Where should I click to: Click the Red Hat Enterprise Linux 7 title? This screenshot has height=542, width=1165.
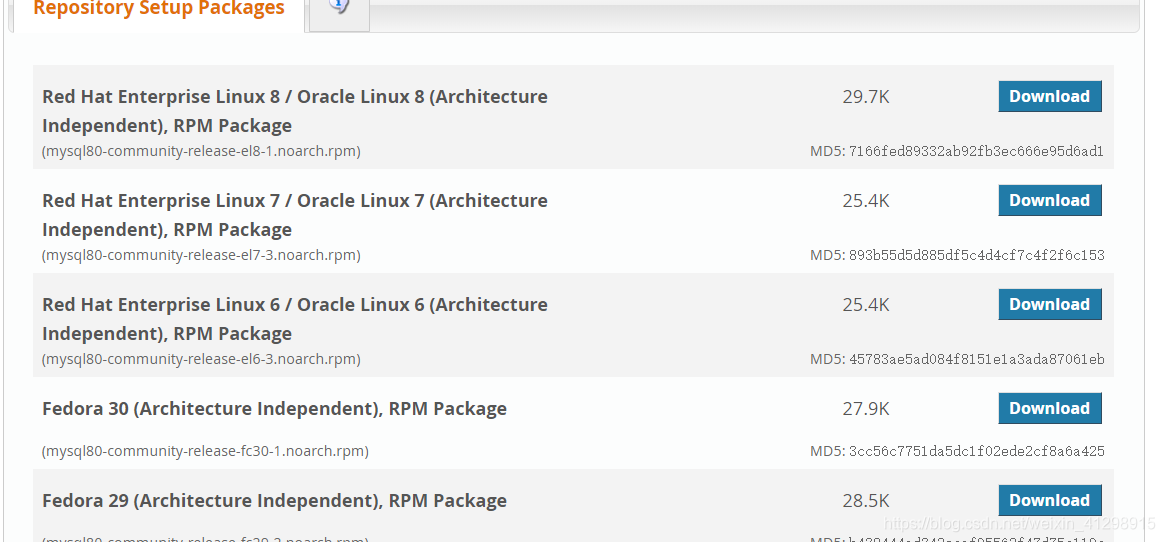pyautogui.click(x=295, y=215)
